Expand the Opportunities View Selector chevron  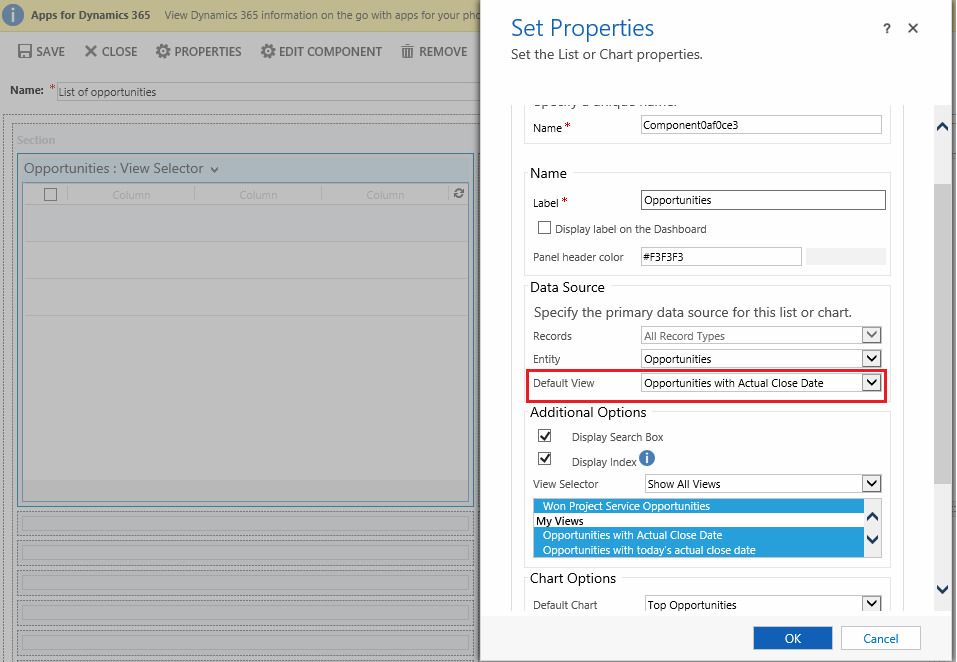coord(214,170)
